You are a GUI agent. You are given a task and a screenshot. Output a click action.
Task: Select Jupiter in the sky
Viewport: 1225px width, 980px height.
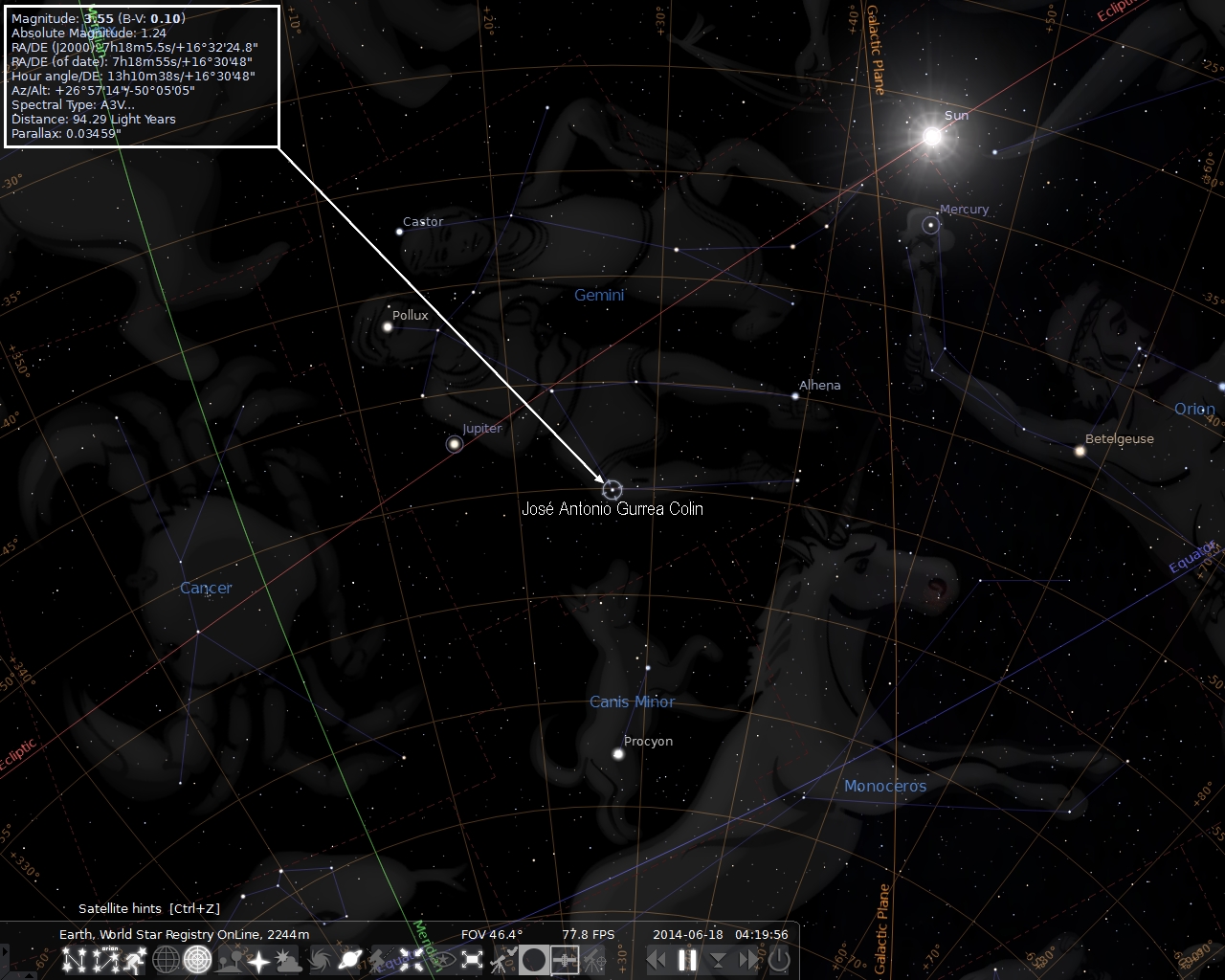(x=454, y=444)
